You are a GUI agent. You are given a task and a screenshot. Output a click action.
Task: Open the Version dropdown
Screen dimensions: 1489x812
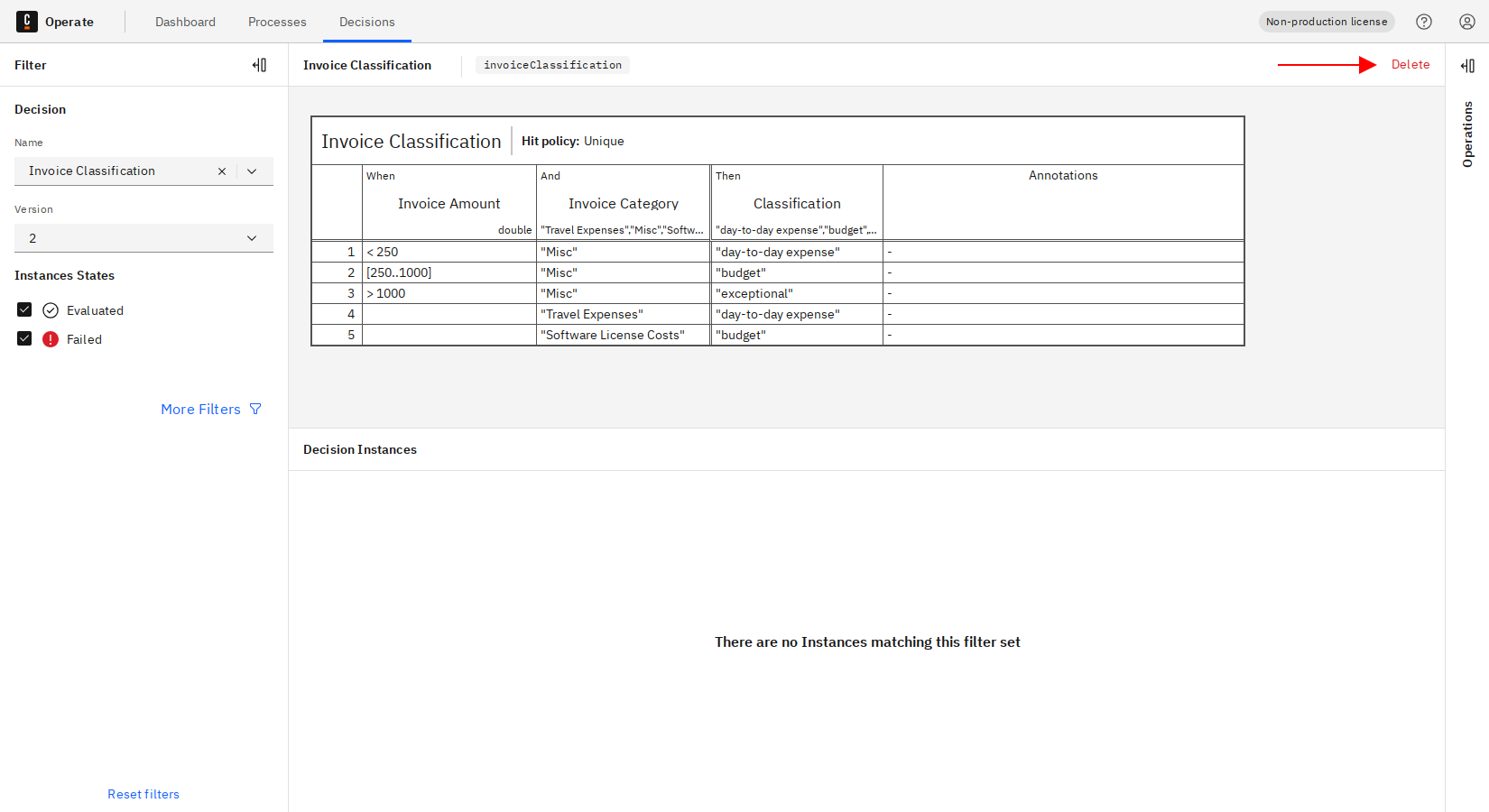[143, 238]
